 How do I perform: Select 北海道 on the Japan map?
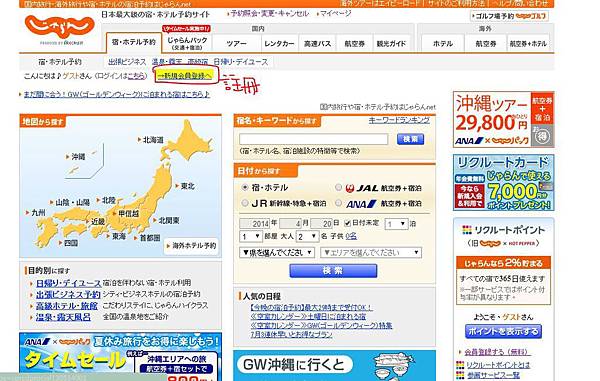(153, 140)
